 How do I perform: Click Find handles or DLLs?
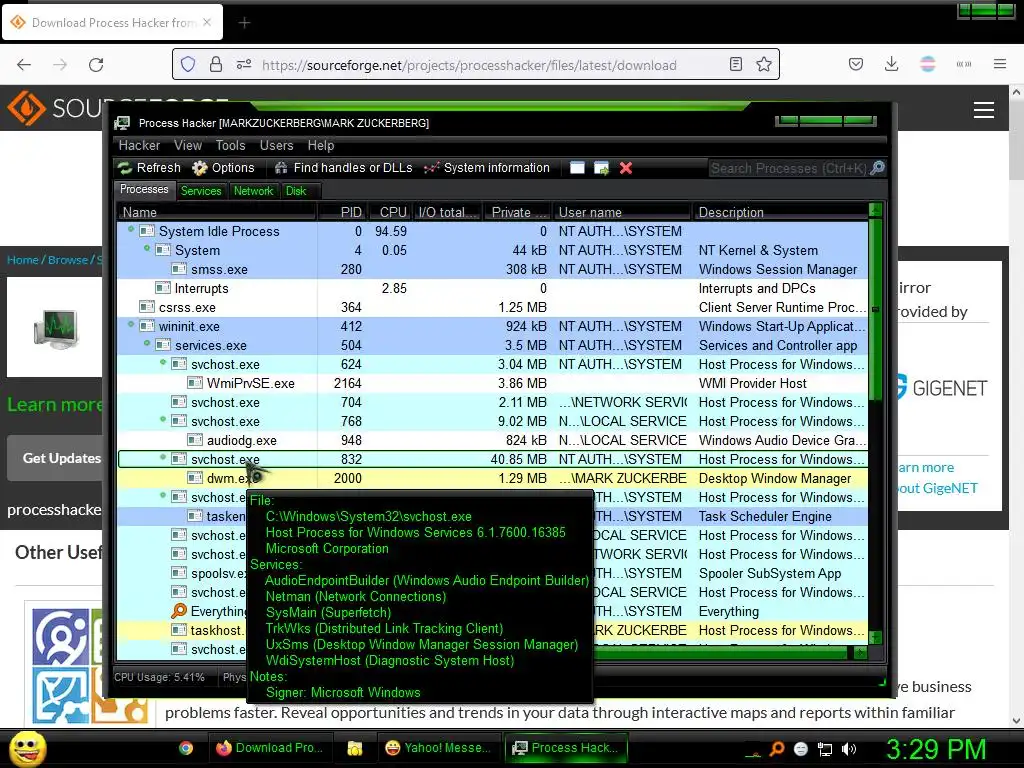(344, 168)
